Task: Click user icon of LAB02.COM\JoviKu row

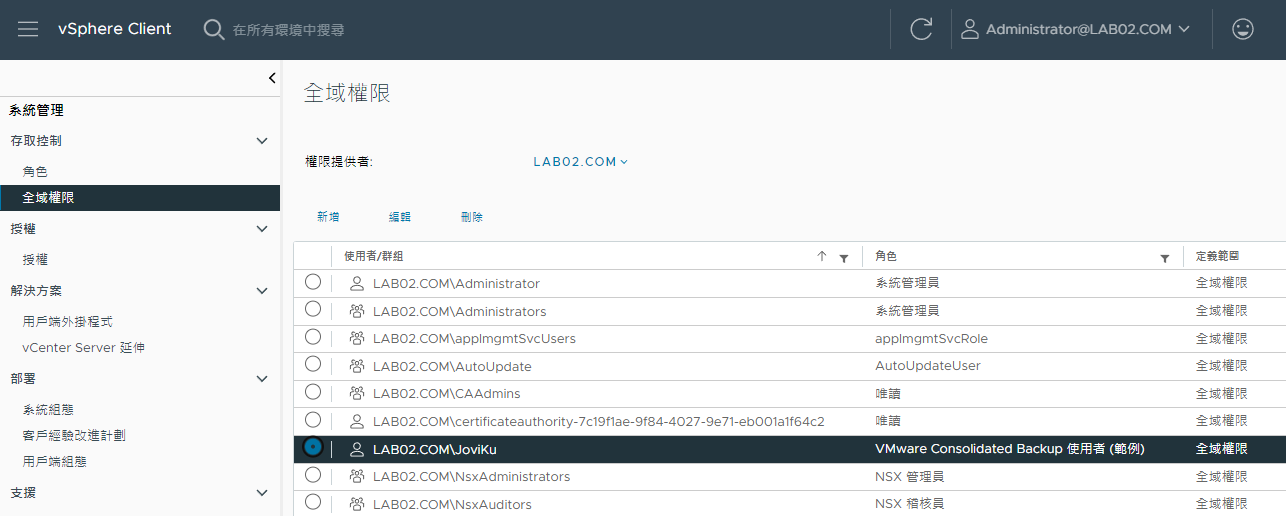Action: [356, 449]
